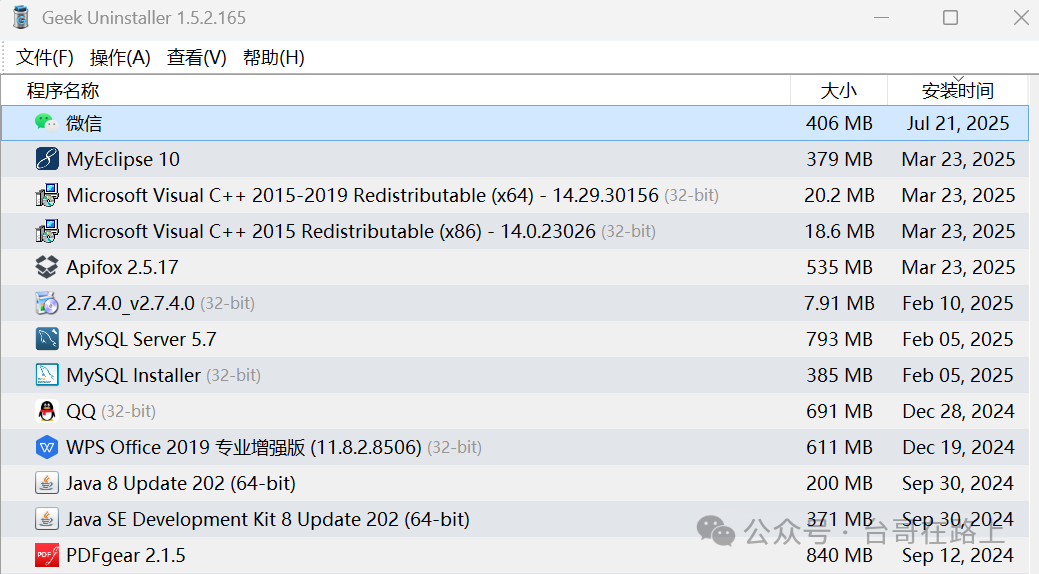The width and height of the screenshot is (1039, 574).
Task: Open the 帮助(H) menu
Action: (273, 58)
